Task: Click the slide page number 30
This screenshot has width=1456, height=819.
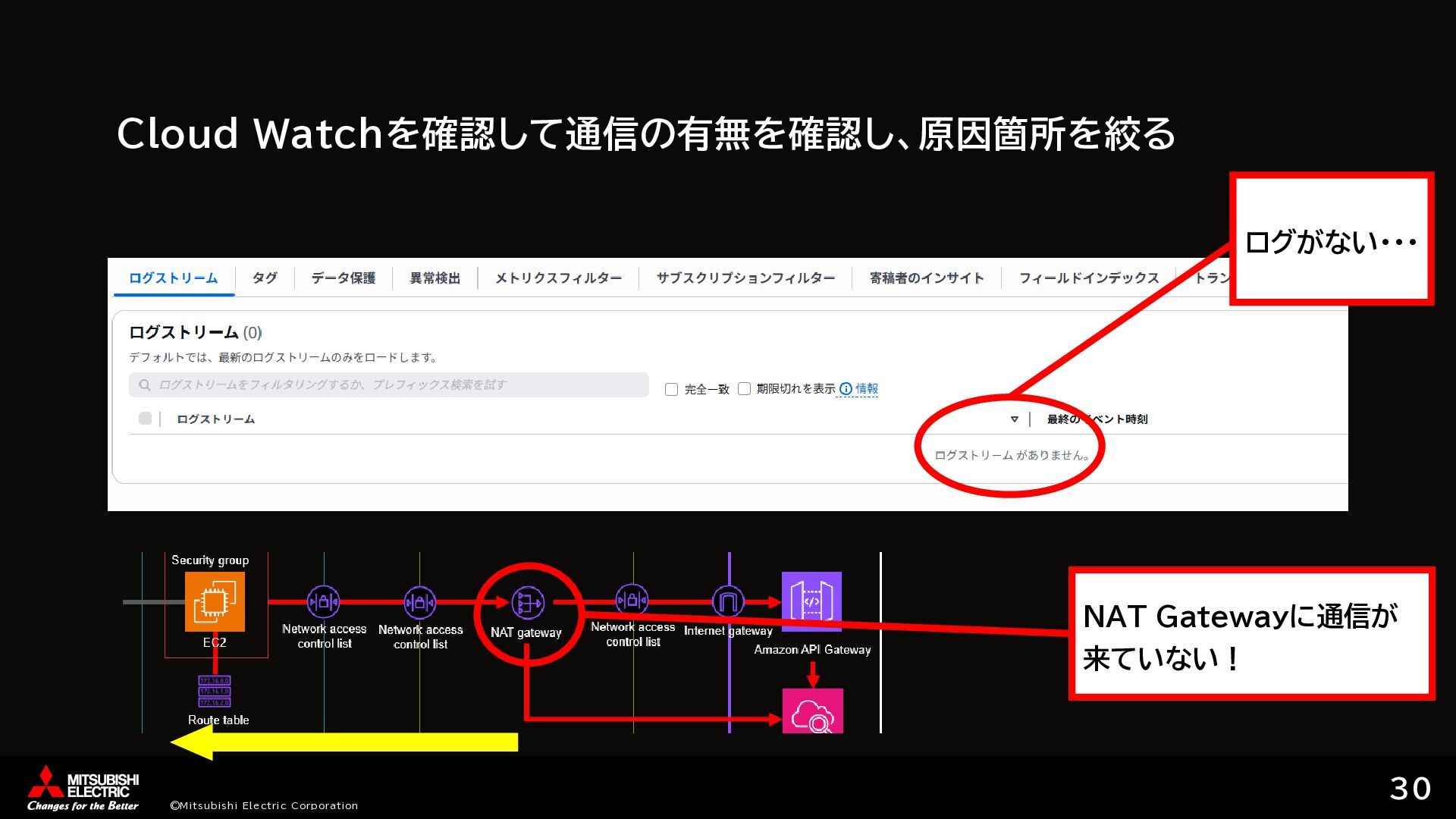Action: point(1410,789)
